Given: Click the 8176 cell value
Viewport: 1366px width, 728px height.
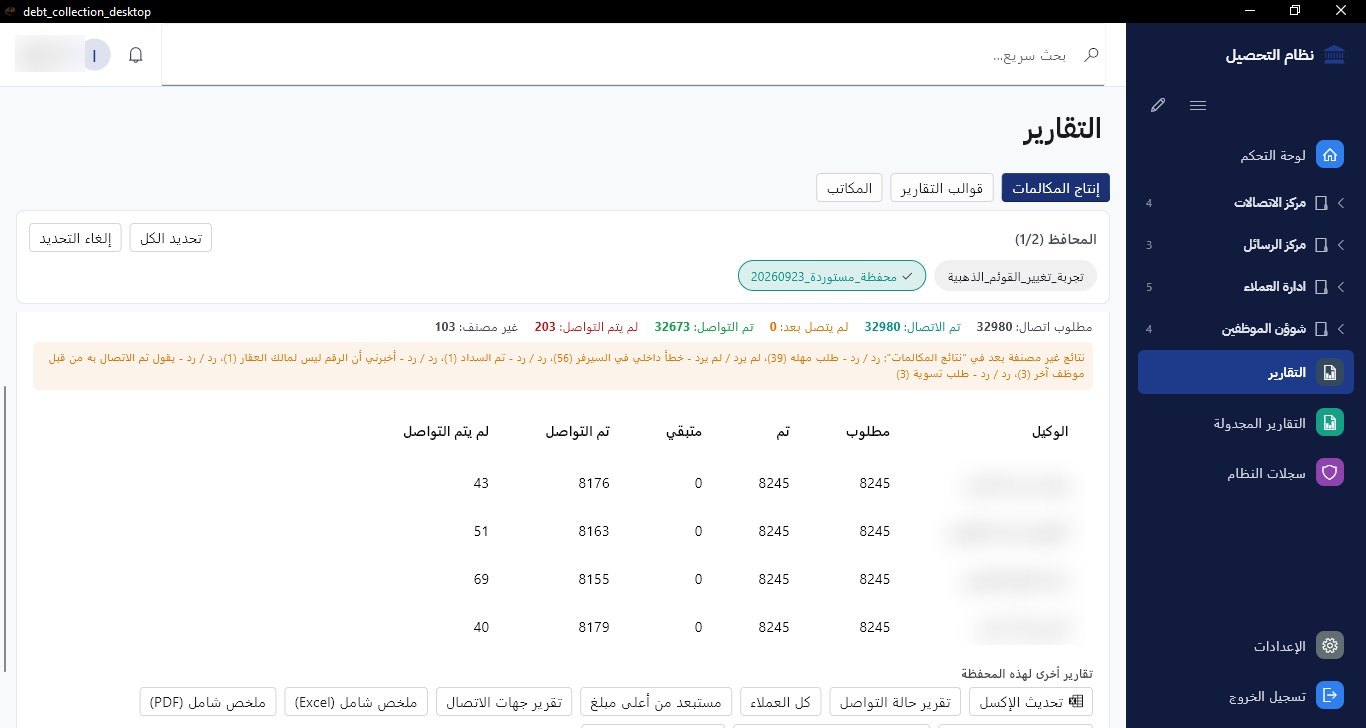Looking at the screenshot, I should coord(594,483).
